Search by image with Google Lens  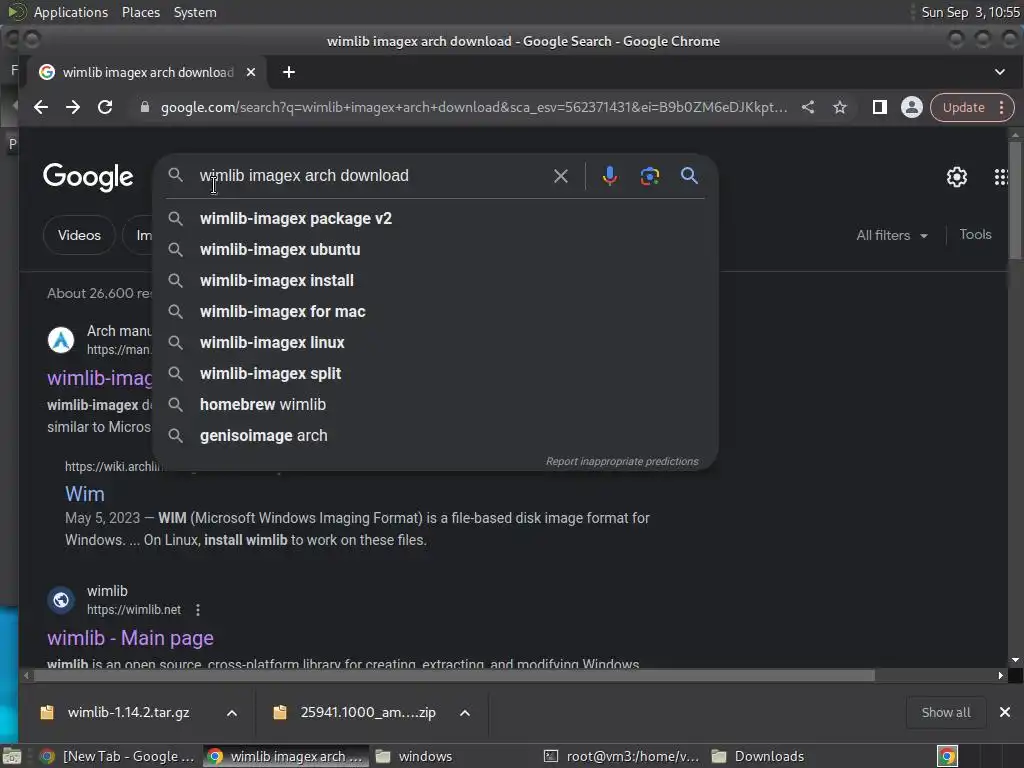[650, 176]
